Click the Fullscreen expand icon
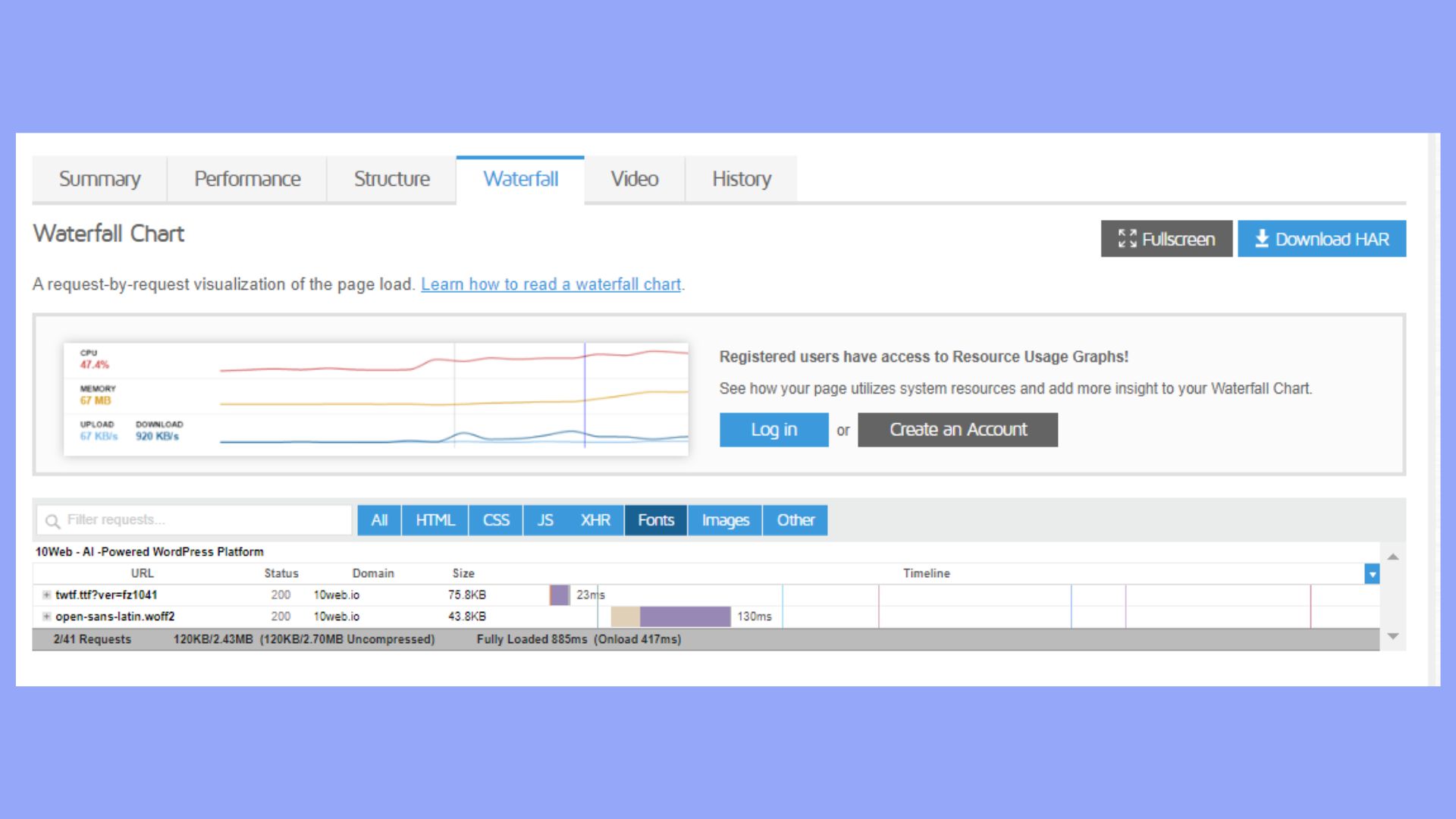Screen dimensions: 1456x819 tap(1128, 238)
